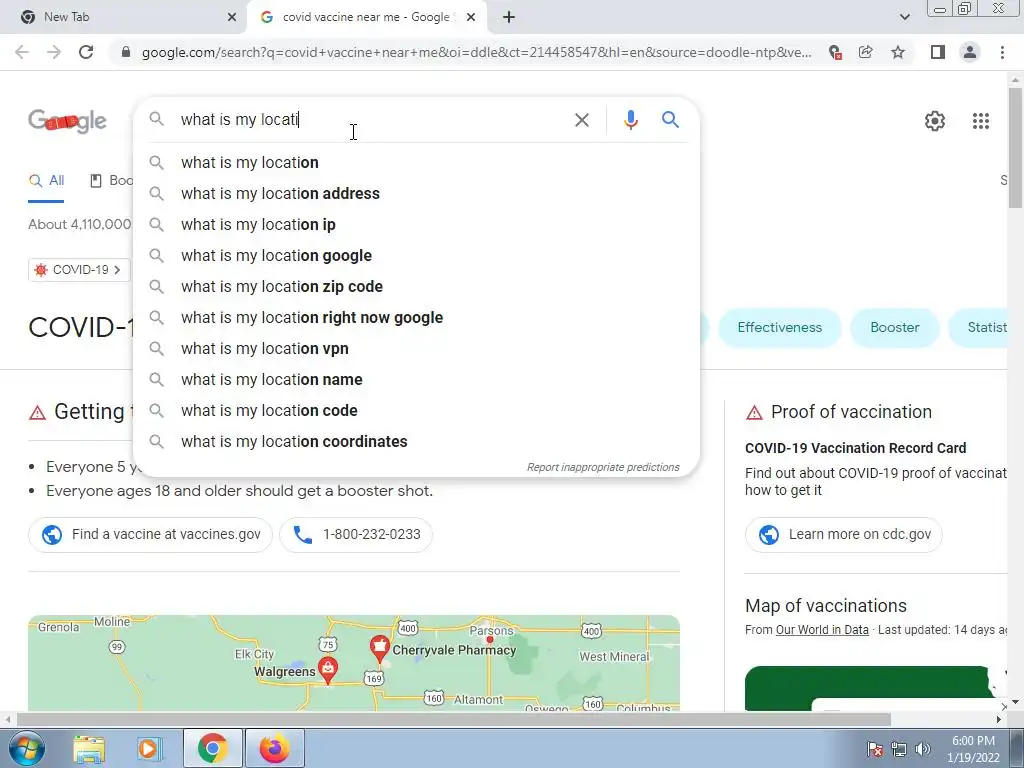Open the Google apps grid

click(x=980, y=121)
